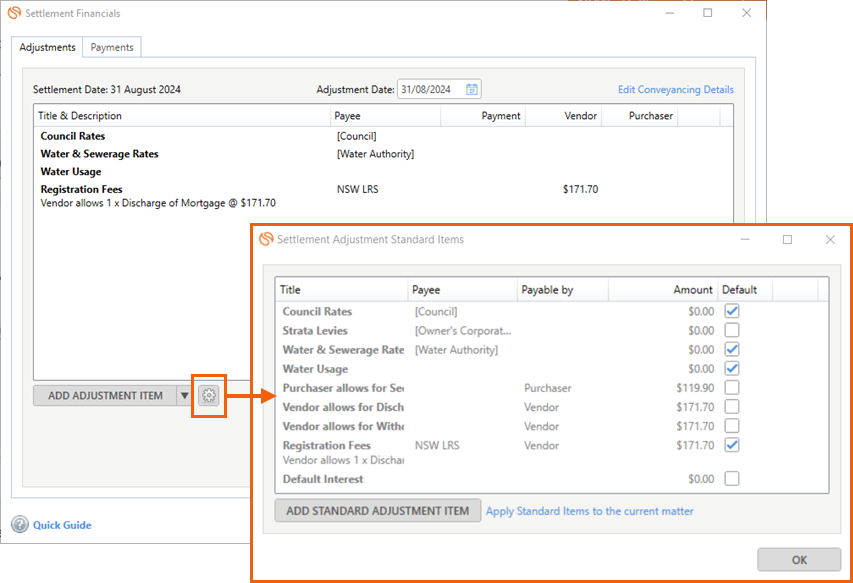This screenshot has height=583, width=853.
Task: Enable Strata Levies as a default item
Action: [x=732, y=330]
